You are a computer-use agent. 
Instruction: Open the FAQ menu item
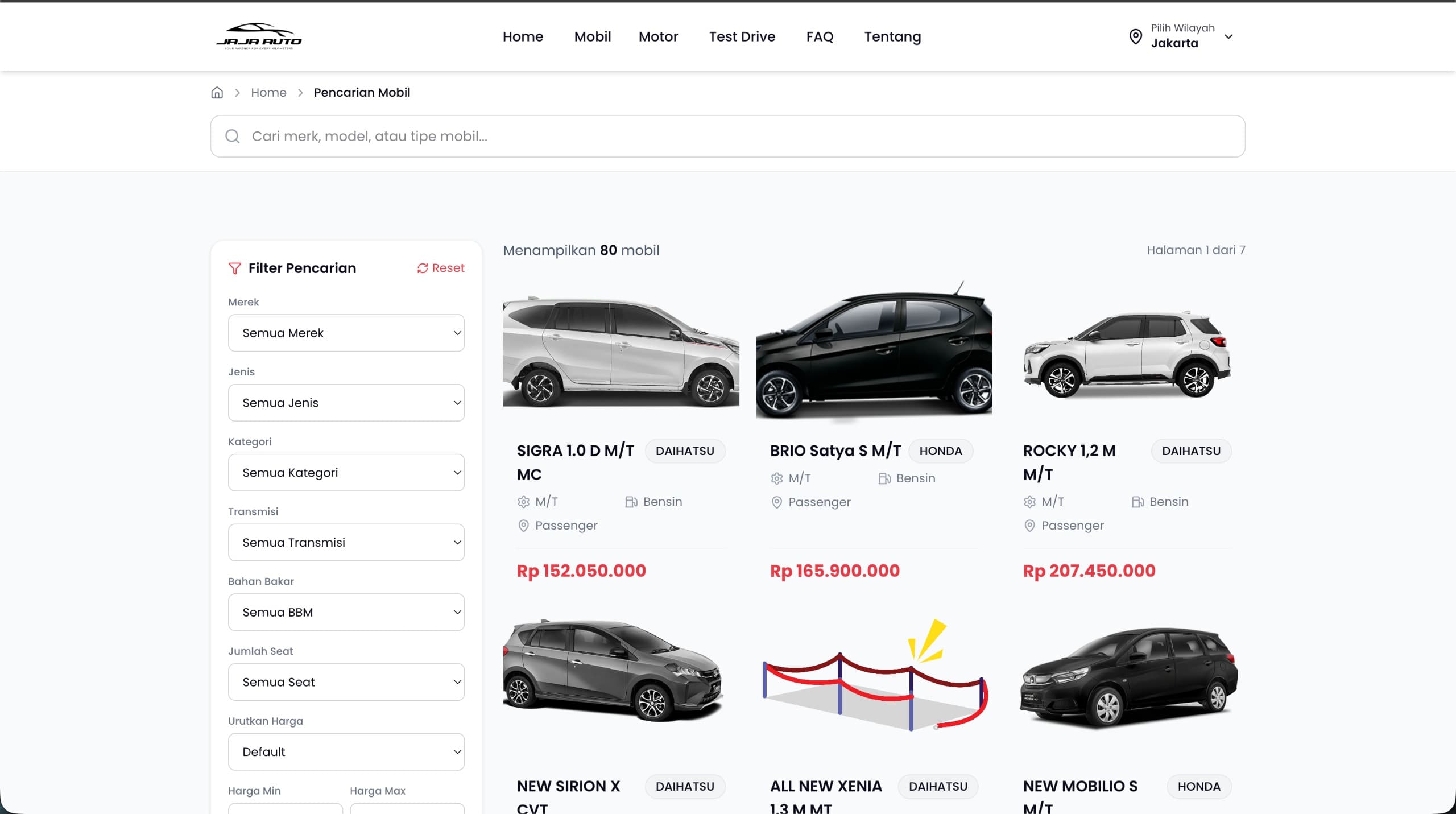tap(820, 36)
